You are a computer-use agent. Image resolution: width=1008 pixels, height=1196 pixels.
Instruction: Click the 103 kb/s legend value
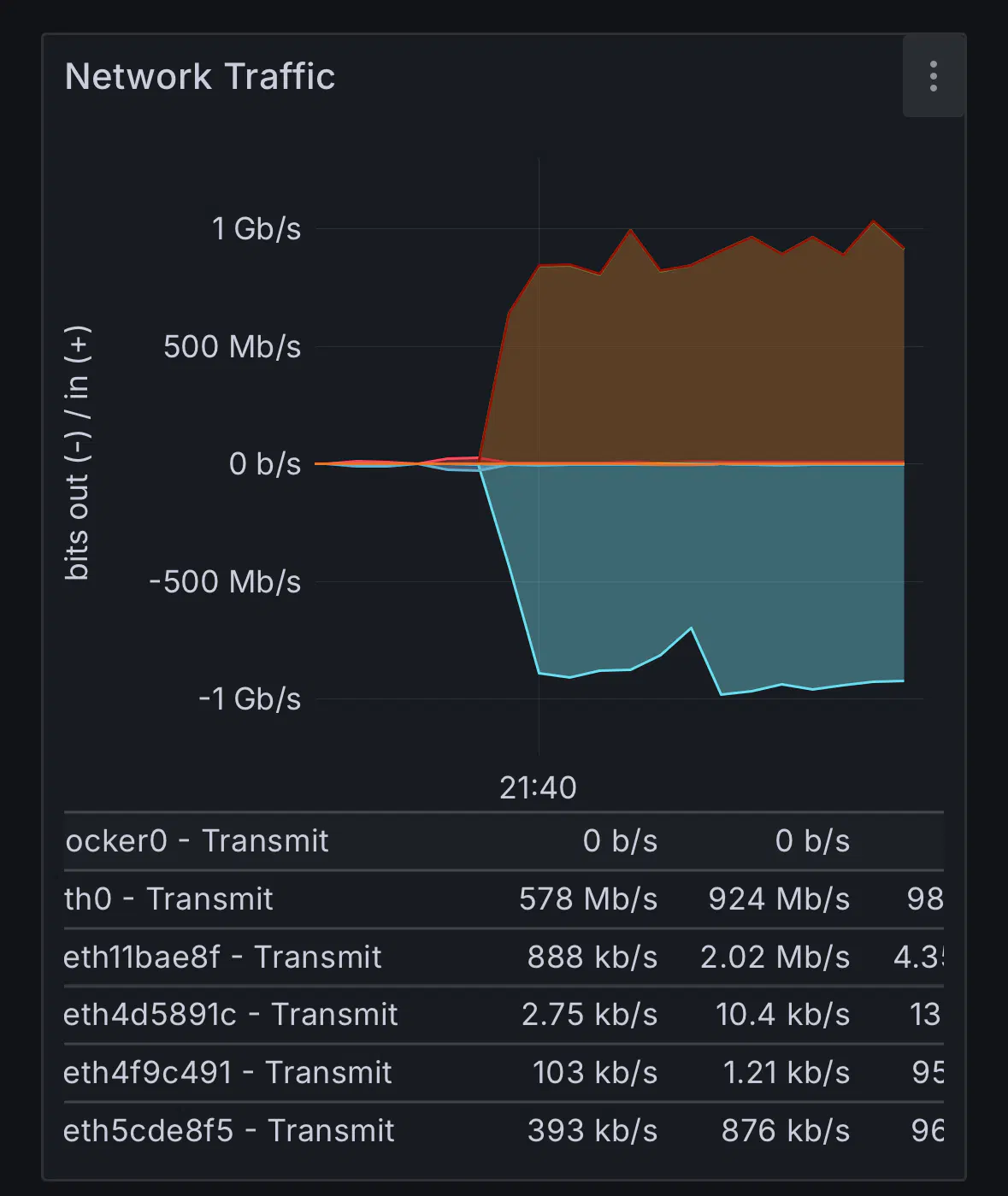pyautogui.click(x=595, y=1073)
